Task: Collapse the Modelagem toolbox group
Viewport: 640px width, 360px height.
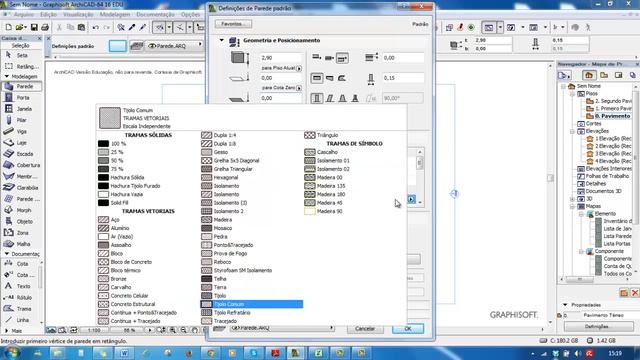Action: (7, 76)
